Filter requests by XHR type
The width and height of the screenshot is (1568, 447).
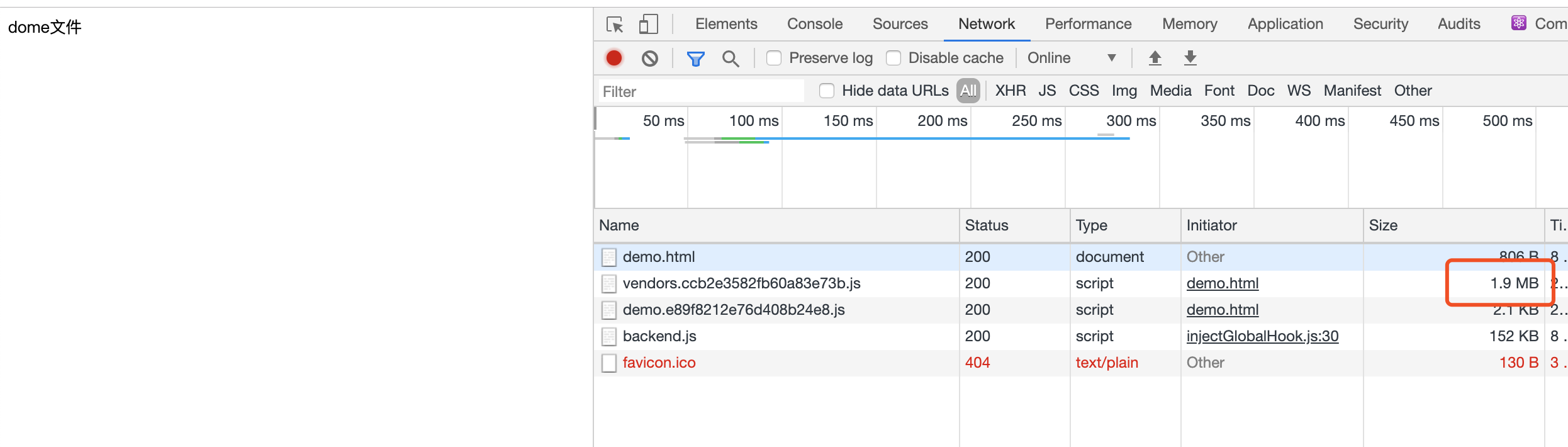pyautogui.click(x=1010, y=91)
